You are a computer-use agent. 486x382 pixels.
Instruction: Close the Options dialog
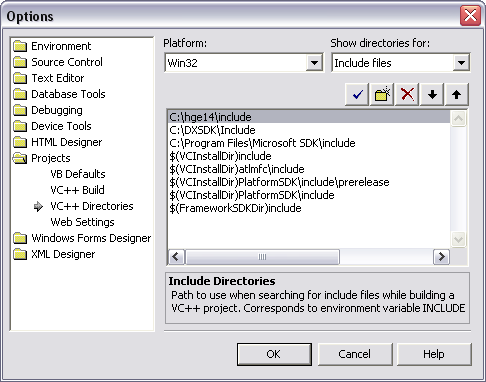[x=470, y=16]
